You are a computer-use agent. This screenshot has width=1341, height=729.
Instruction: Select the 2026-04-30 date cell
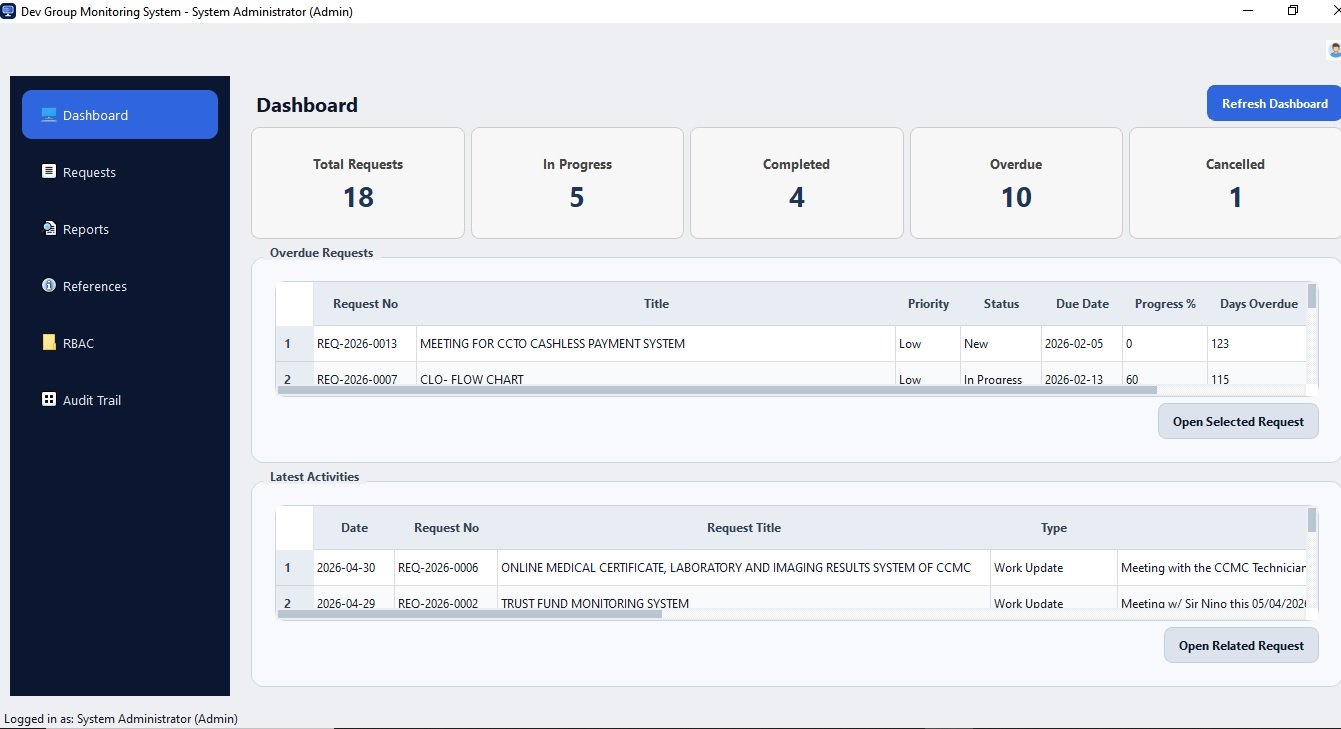tap(354, 568)
